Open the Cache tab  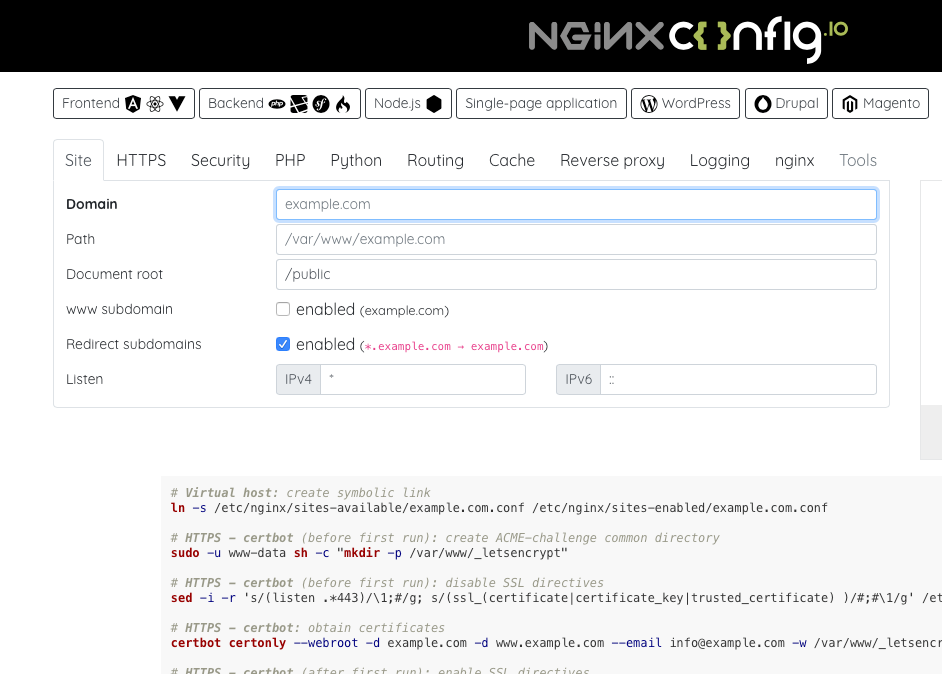coord(512,160)
